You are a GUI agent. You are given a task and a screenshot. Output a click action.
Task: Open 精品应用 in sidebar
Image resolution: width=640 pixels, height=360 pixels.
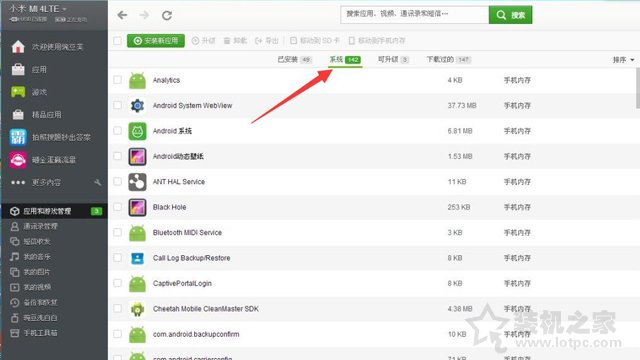(47, 115)
